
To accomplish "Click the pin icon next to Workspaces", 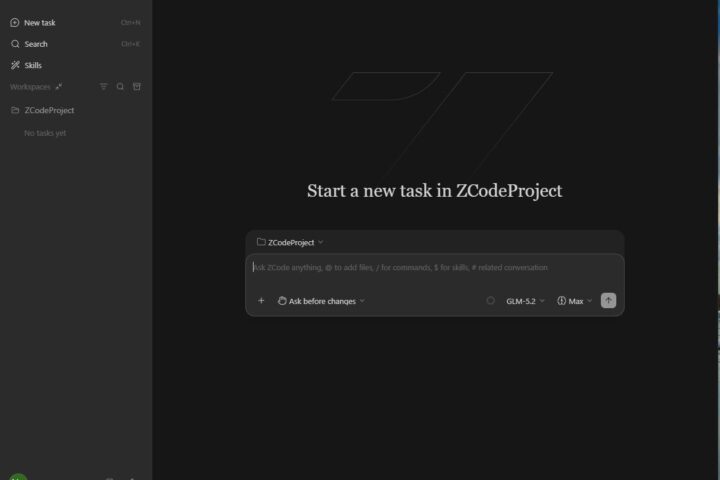I will point(59,86).
